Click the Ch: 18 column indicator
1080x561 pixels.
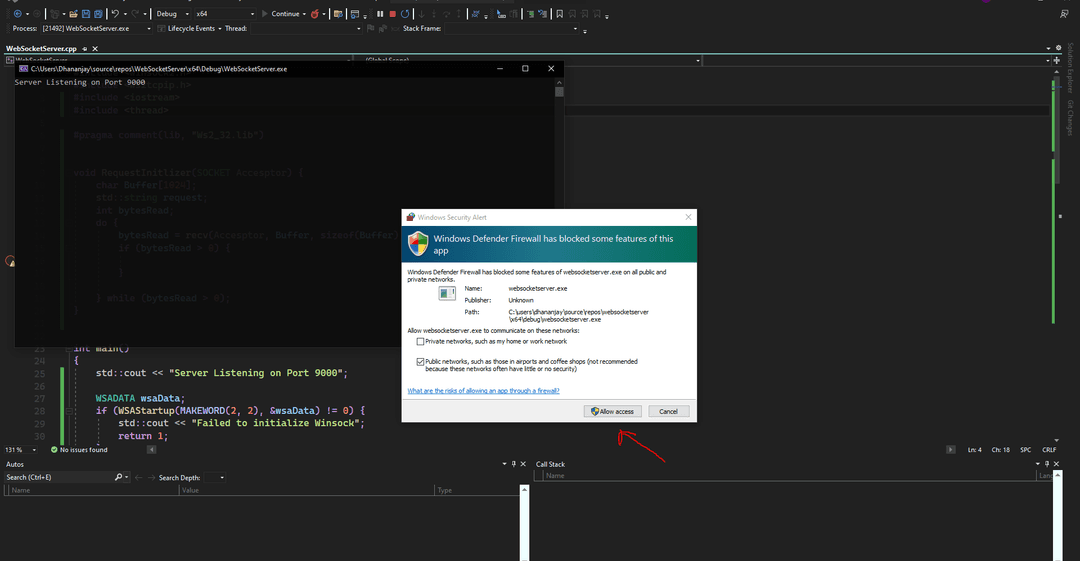1001,450
